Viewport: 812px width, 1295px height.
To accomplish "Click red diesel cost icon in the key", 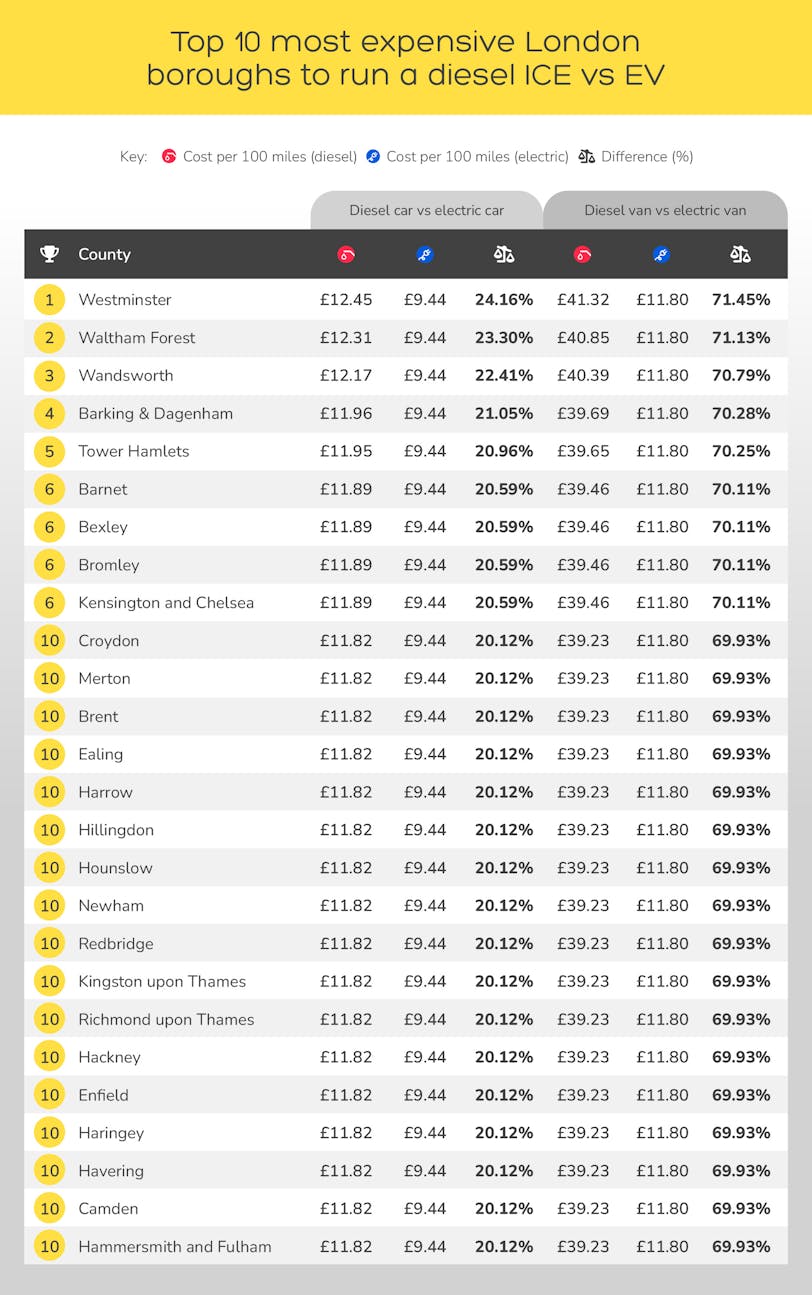I will 170,156.
